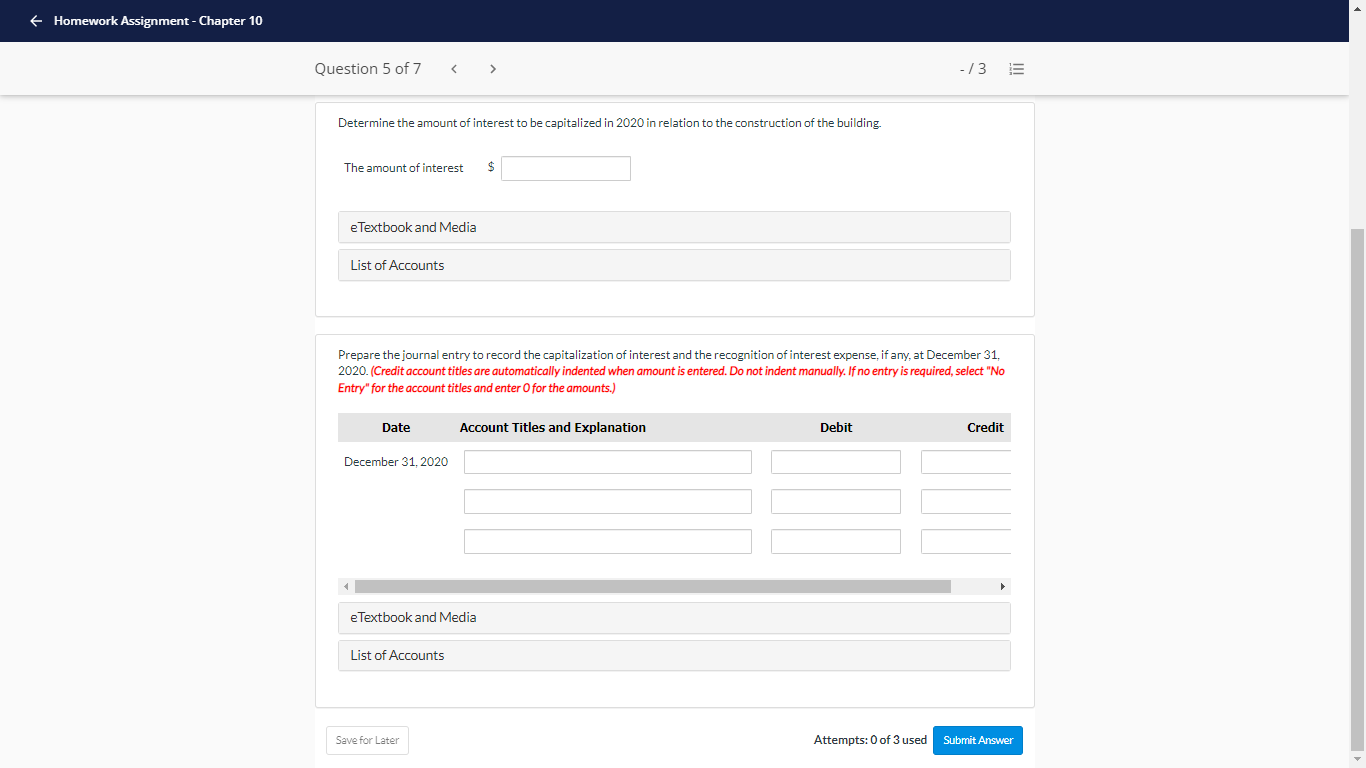The image size is (1366, 768).
Task: Open the first List of Accounts panel
Action: point(674,265)
